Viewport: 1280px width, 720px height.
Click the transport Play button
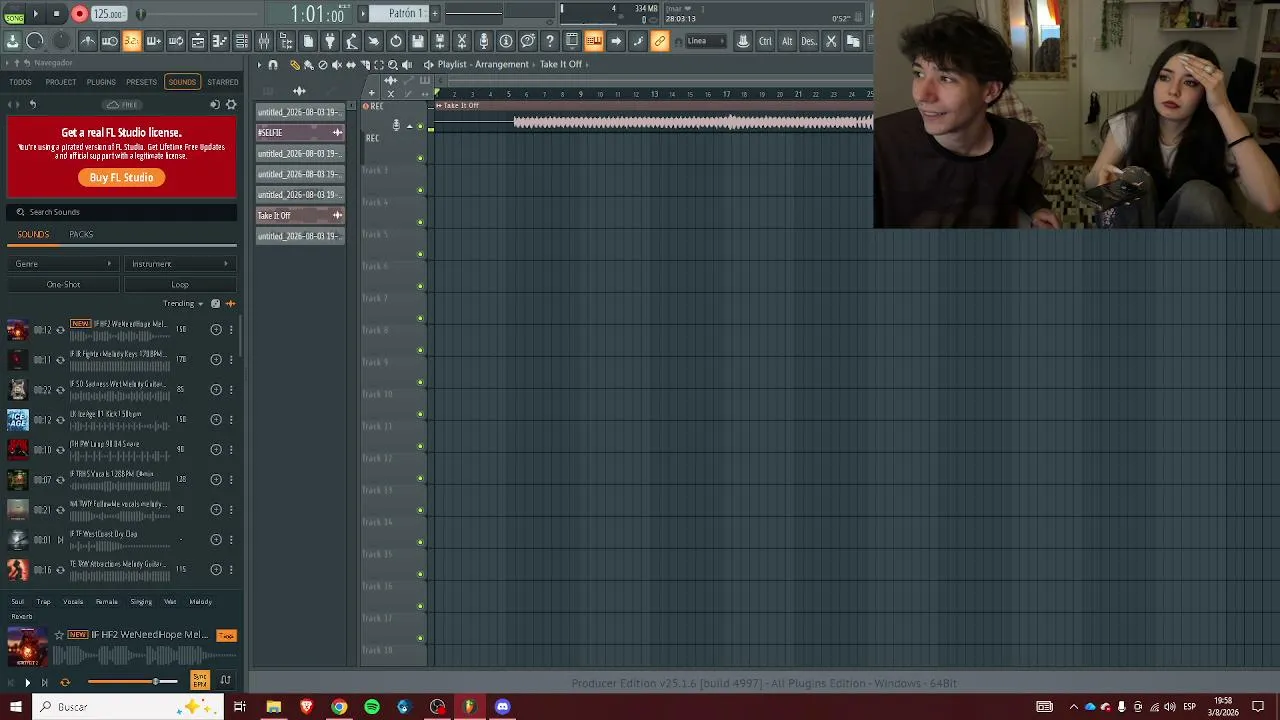pyautogui.click(x=35, y=14)
